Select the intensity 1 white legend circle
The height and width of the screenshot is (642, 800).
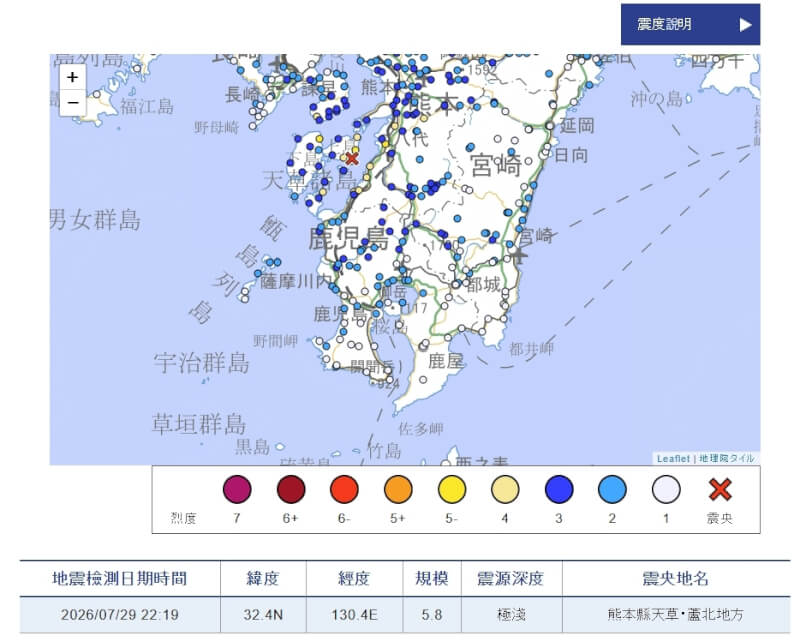click(x=666, y=489)
